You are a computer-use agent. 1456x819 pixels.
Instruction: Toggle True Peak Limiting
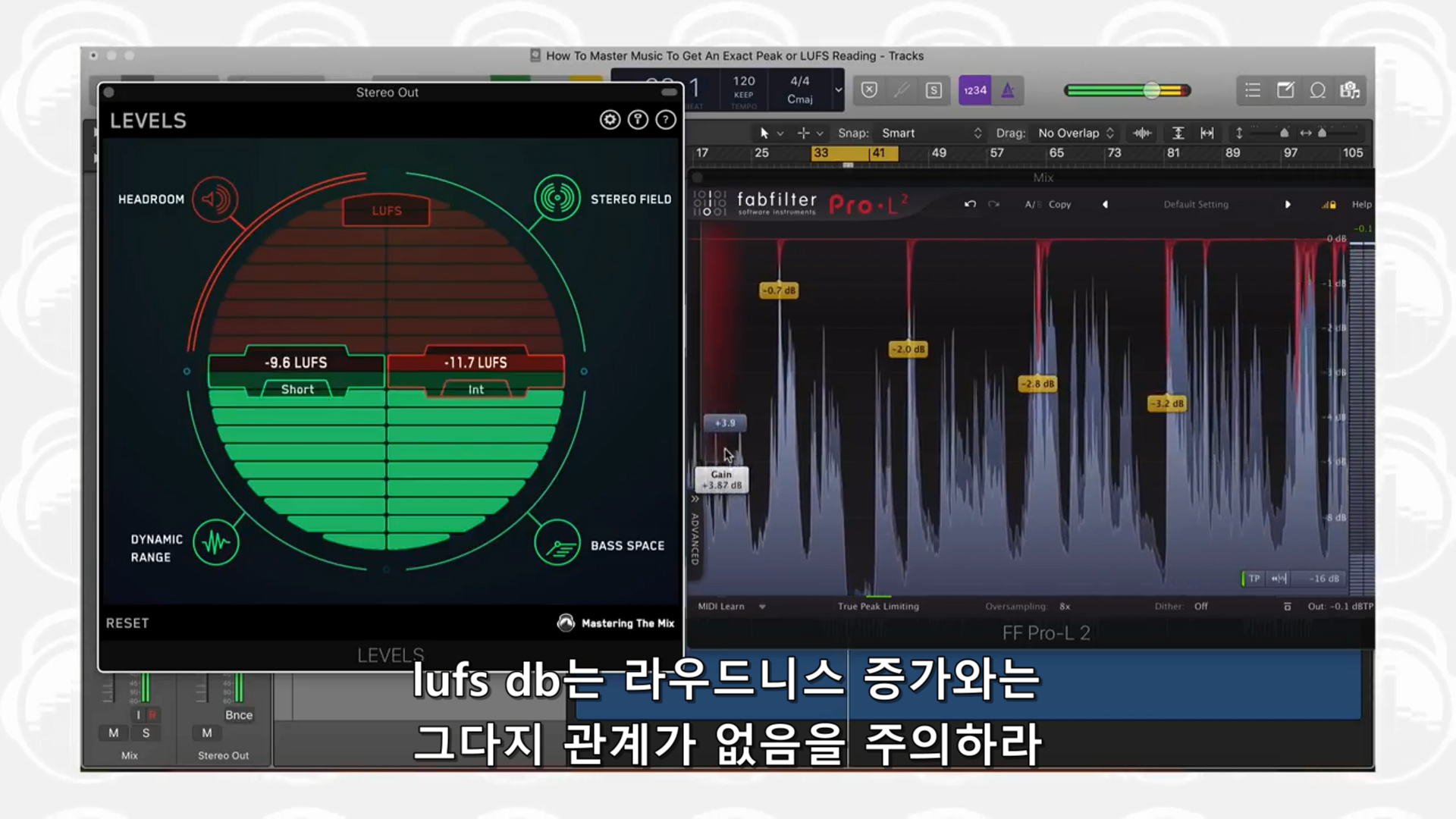pos(878,606)
